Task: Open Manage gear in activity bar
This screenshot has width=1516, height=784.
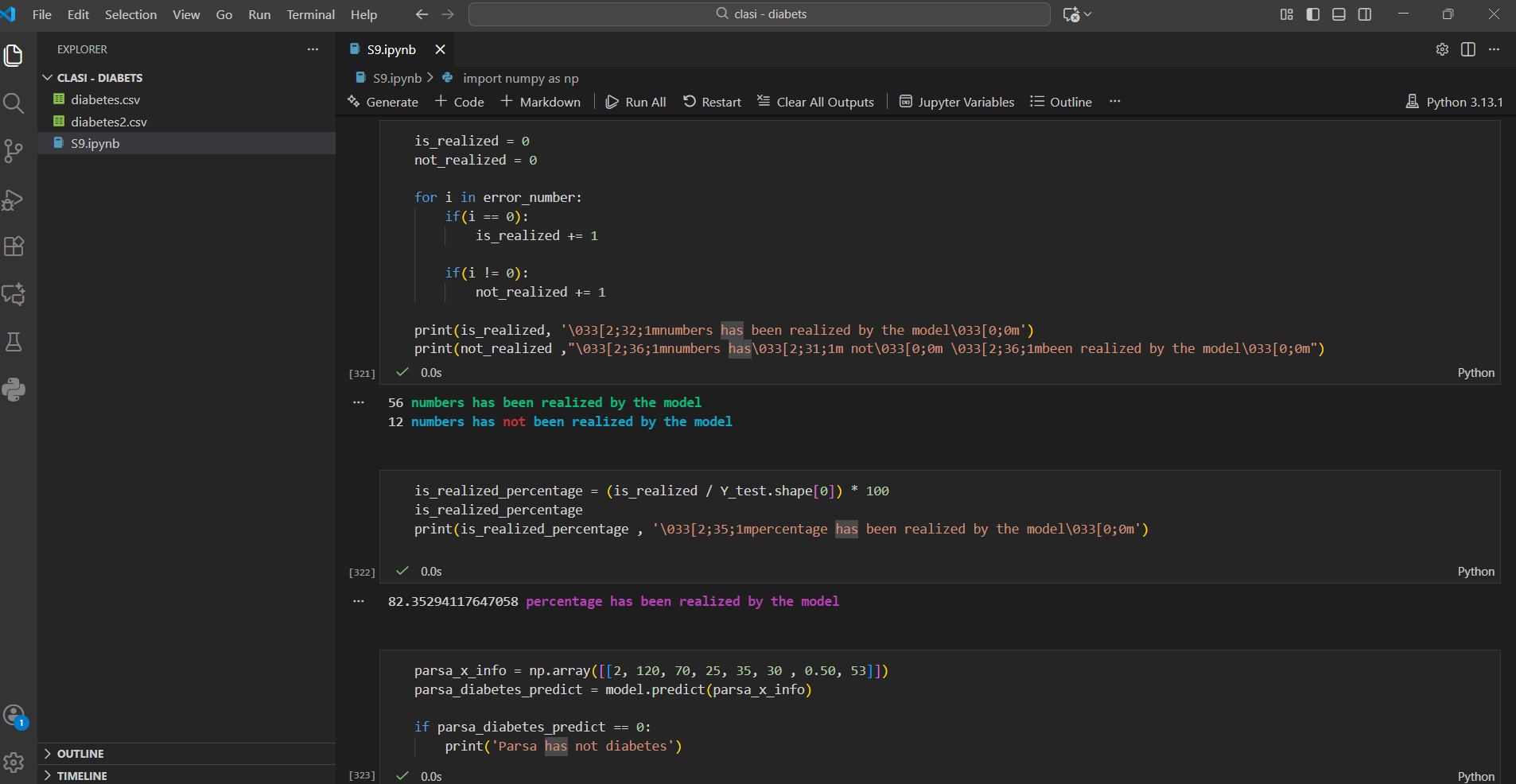Action: (14, 763)
